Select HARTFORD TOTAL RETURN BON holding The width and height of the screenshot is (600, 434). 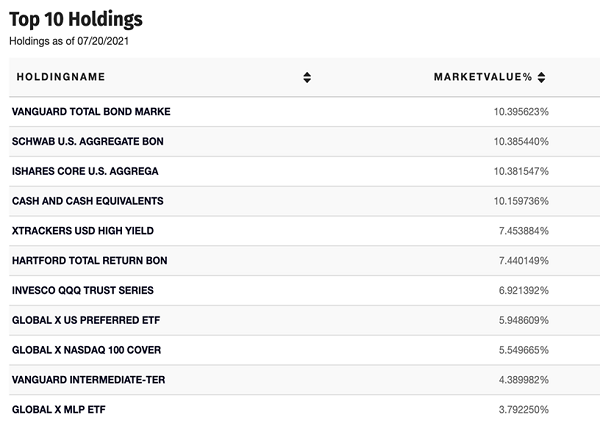click(90, 261)
